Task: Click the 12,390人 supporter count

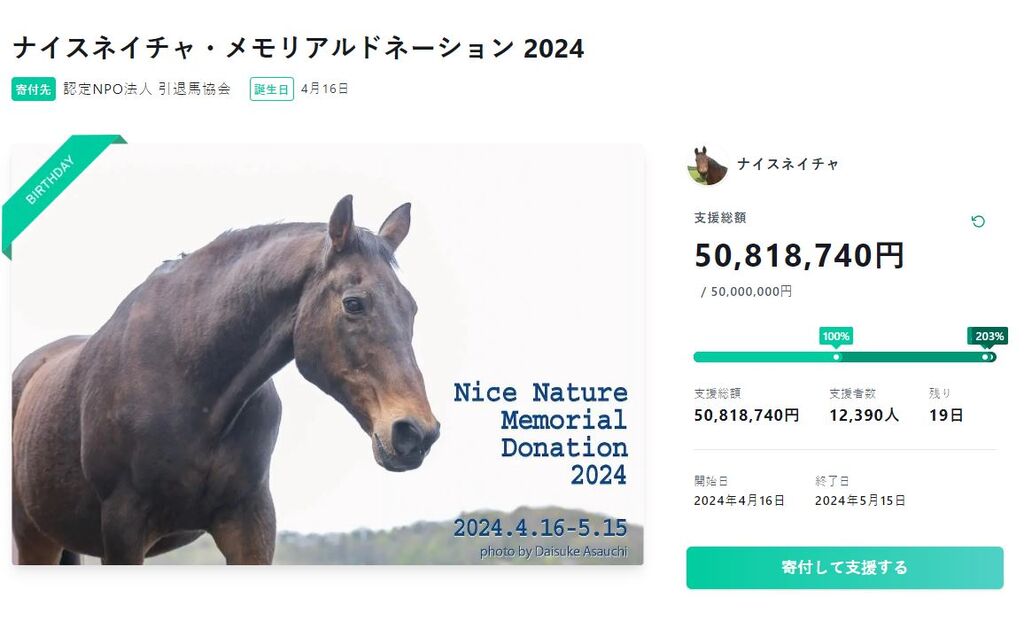Action: pyautogui.click(x=864, y=415)
